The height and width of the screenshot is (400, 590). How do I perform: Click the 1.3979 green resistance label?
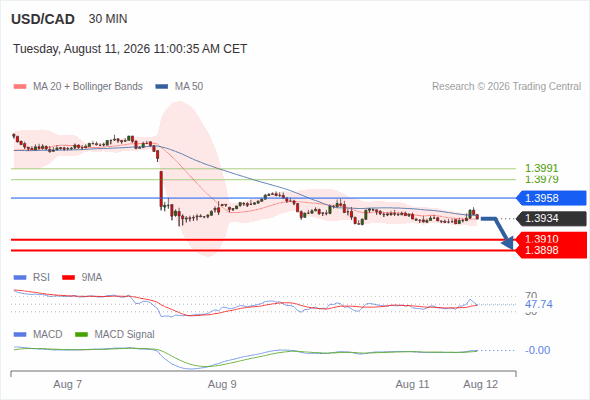pyautogui.click(x=541, y=179)
